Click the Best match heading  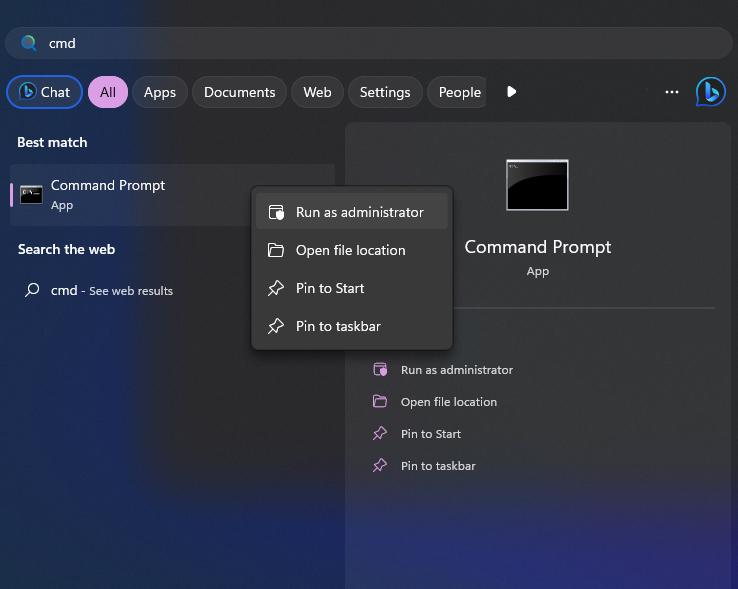coord(52,142)
